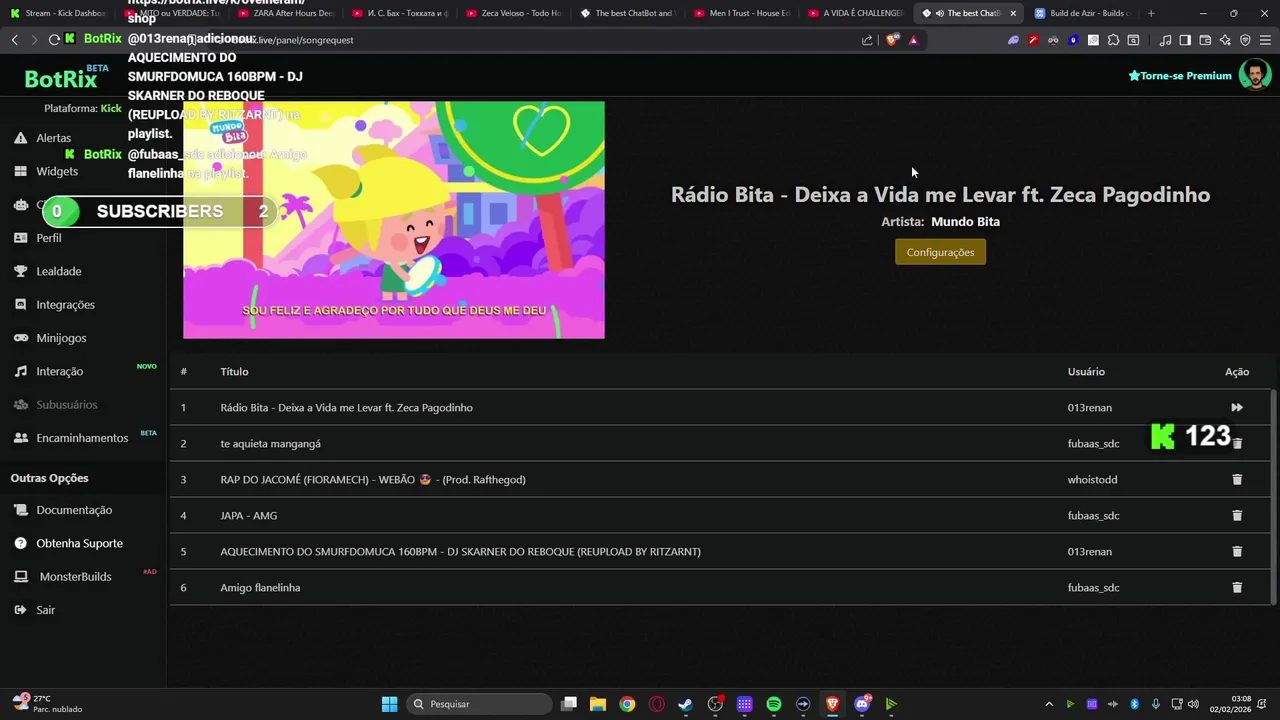
Task: Click Torne-se Premium link
Action: click(1180, 76)
